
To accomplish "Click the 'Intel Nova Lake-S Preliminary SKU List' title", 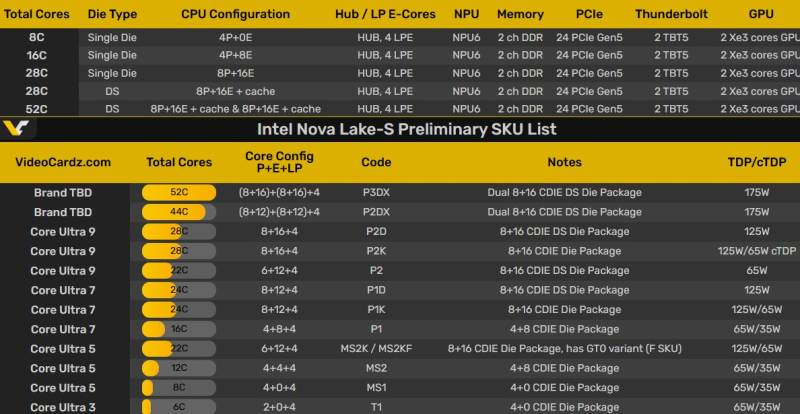I will (407, 129).
